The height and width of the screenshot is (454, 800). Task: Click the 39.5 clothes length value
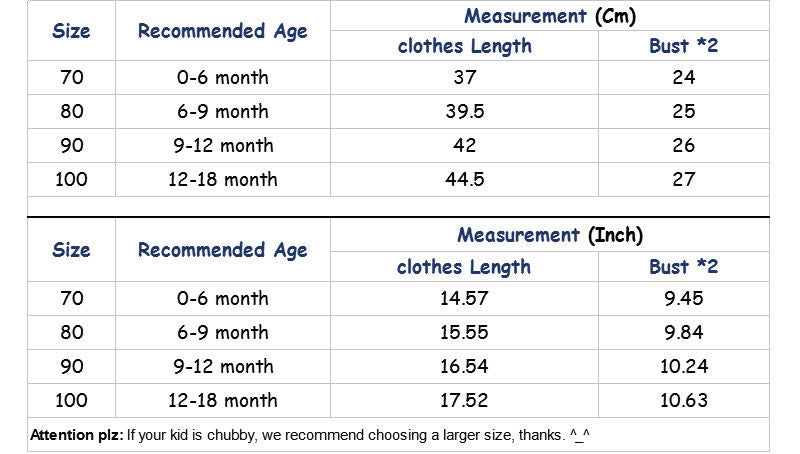464,111
